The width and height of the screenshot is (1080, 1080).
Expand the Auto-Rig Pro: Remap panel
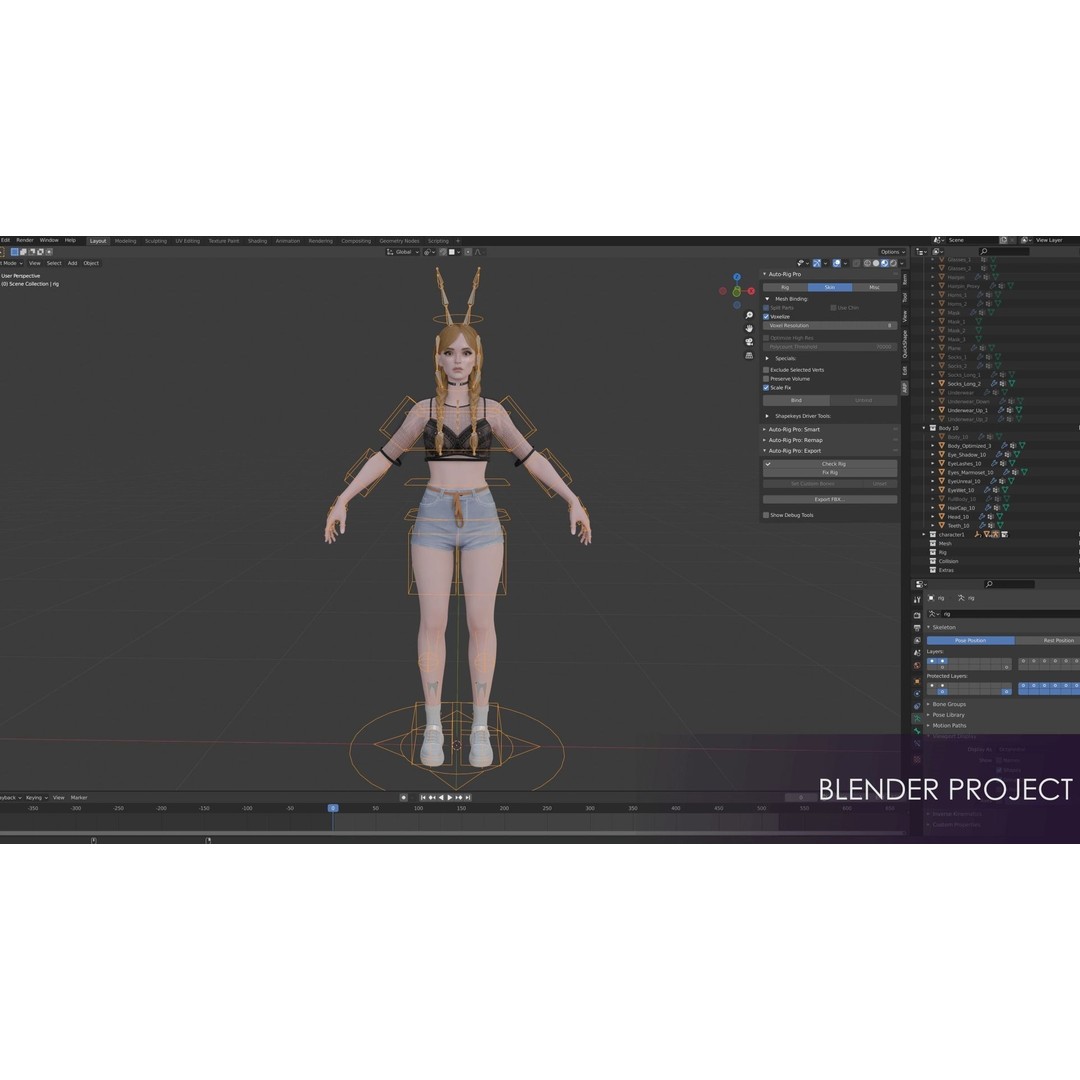tap(765, 440)
